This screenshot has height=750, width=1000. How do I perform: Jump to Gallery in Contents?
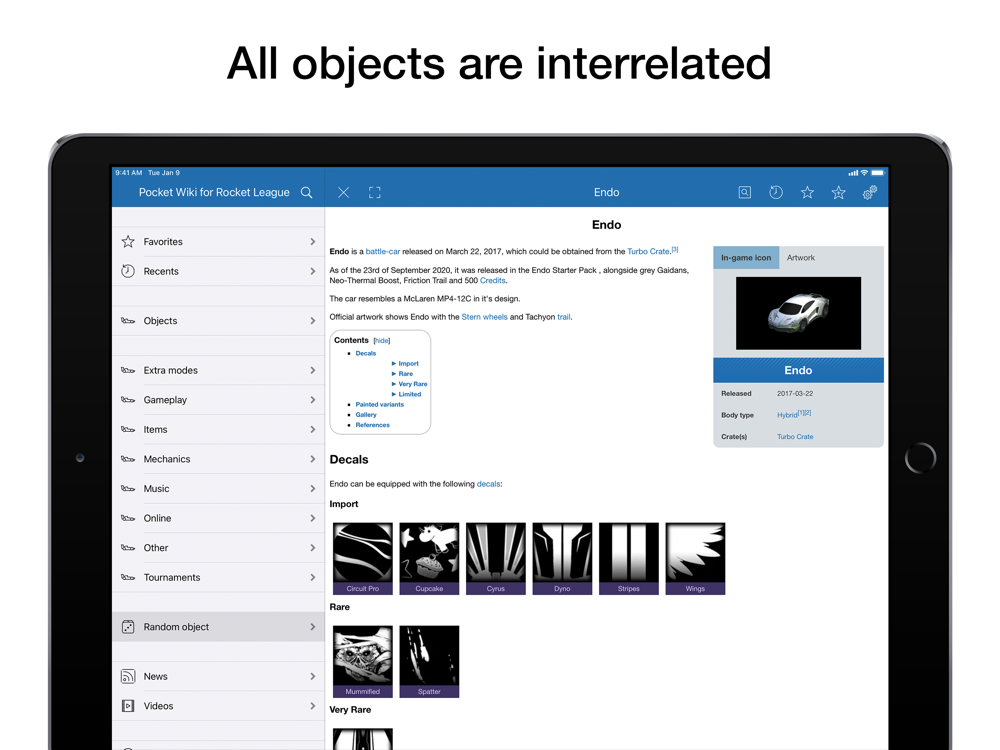[366, 415]
